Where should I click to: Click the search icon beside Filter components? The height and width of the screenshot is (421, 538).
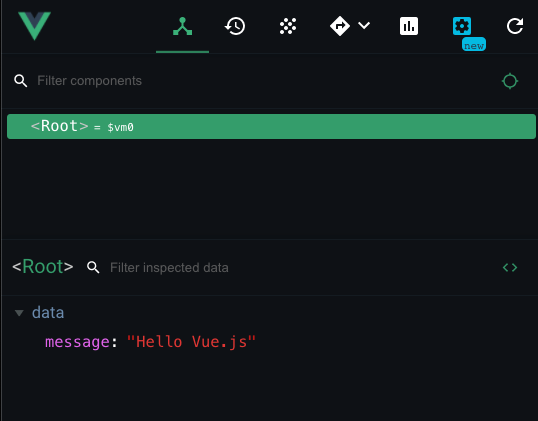coord(21,81)
